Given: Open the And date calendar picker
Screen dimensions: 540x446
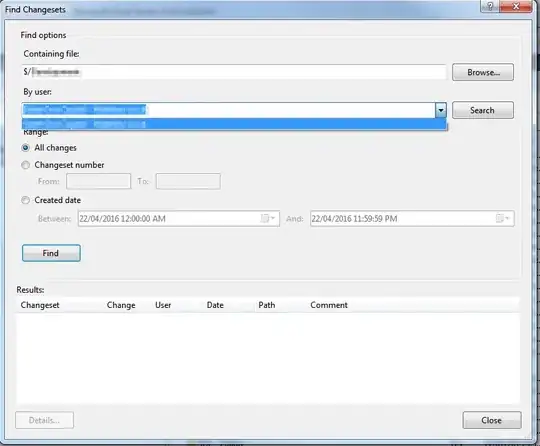Looking at the screenshot, I should tap(503, 218).
